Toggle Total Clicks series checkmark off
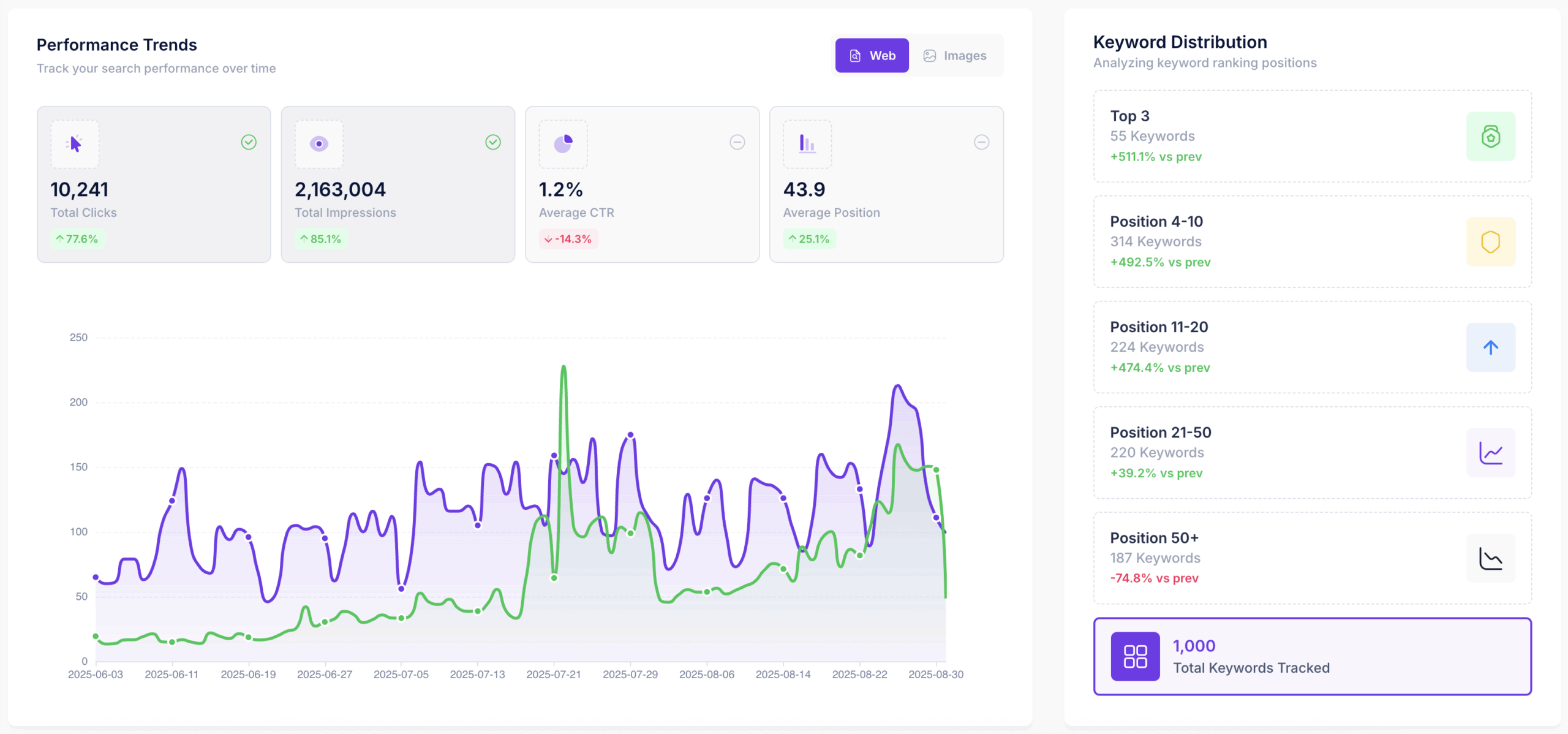 249,142
